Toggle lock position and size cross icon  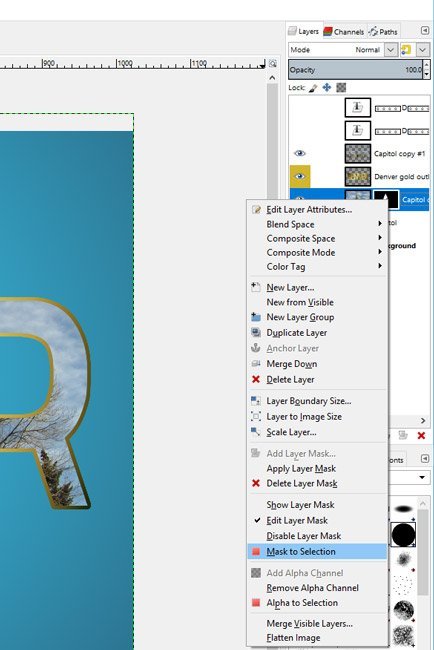(327, 87)
